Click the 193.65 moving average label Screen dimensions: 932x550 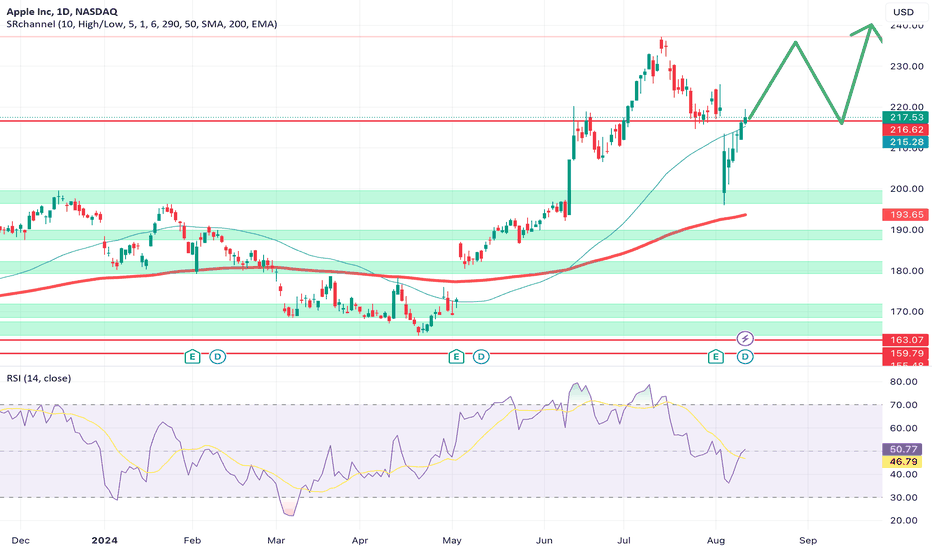[x=906, y=215]
